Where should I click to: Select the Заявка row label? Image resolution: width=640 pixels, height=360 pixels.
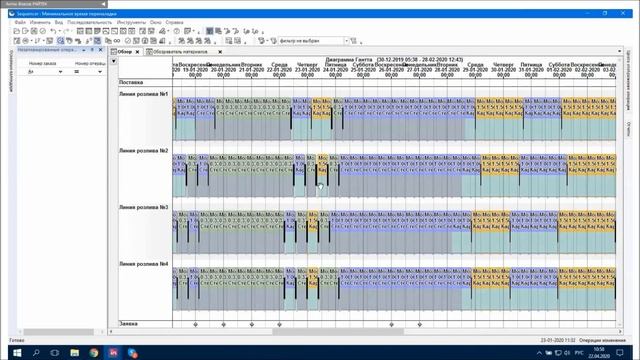tap(128, 324)
